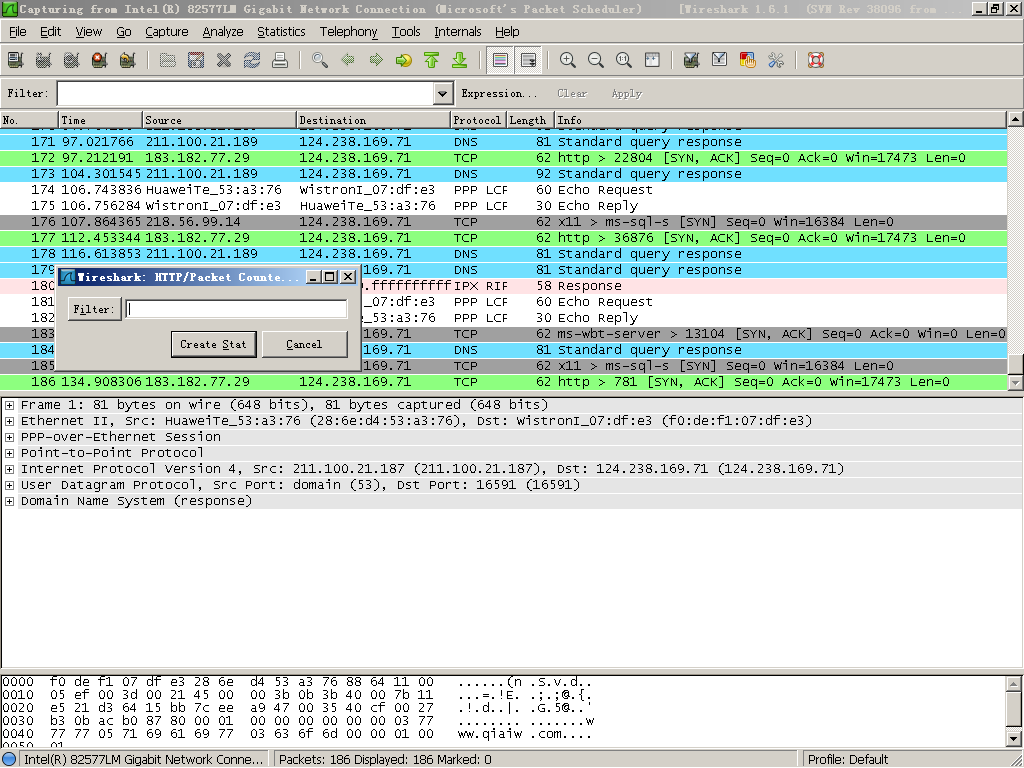Open the Edit menu

coord(50,31)
